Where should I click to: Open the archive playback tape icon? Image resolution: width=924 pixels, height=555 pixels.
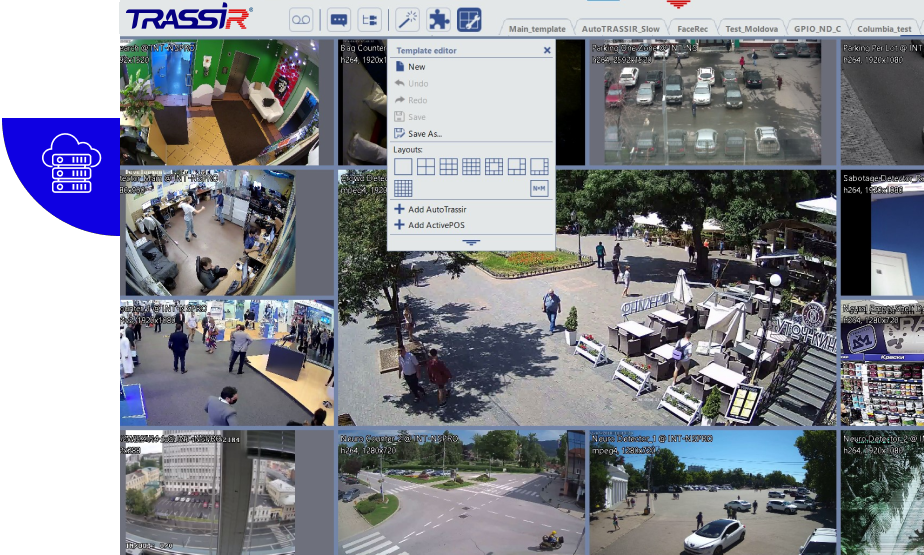pos(301,19)
